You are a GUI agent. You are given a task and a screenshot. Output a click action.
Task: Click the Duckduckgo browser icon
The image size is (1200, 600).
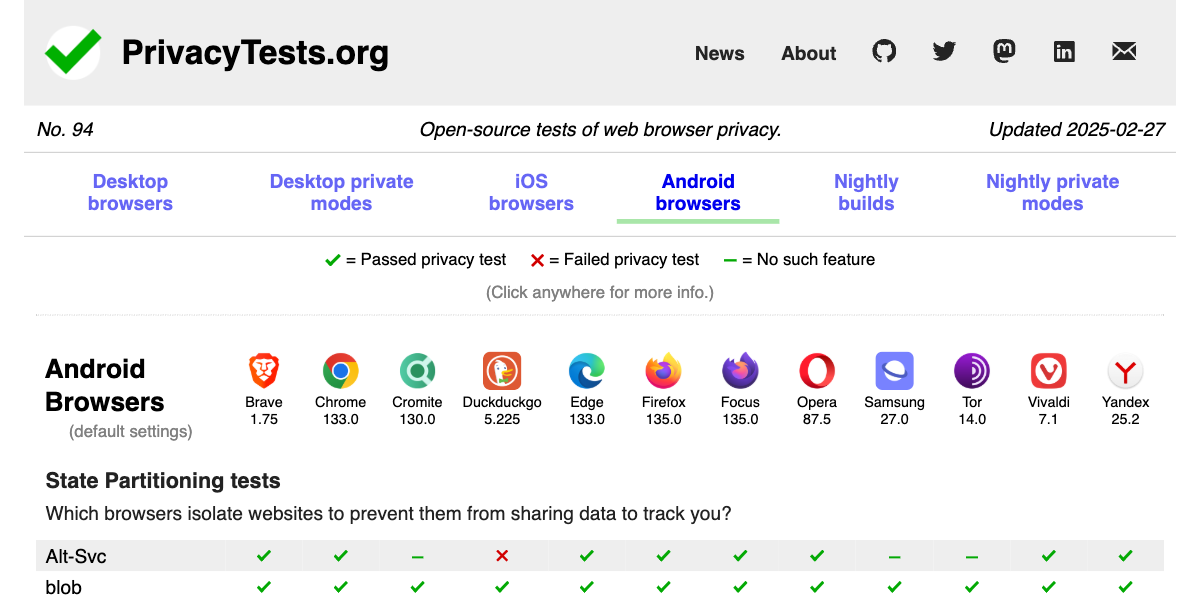tap(502, 371)
